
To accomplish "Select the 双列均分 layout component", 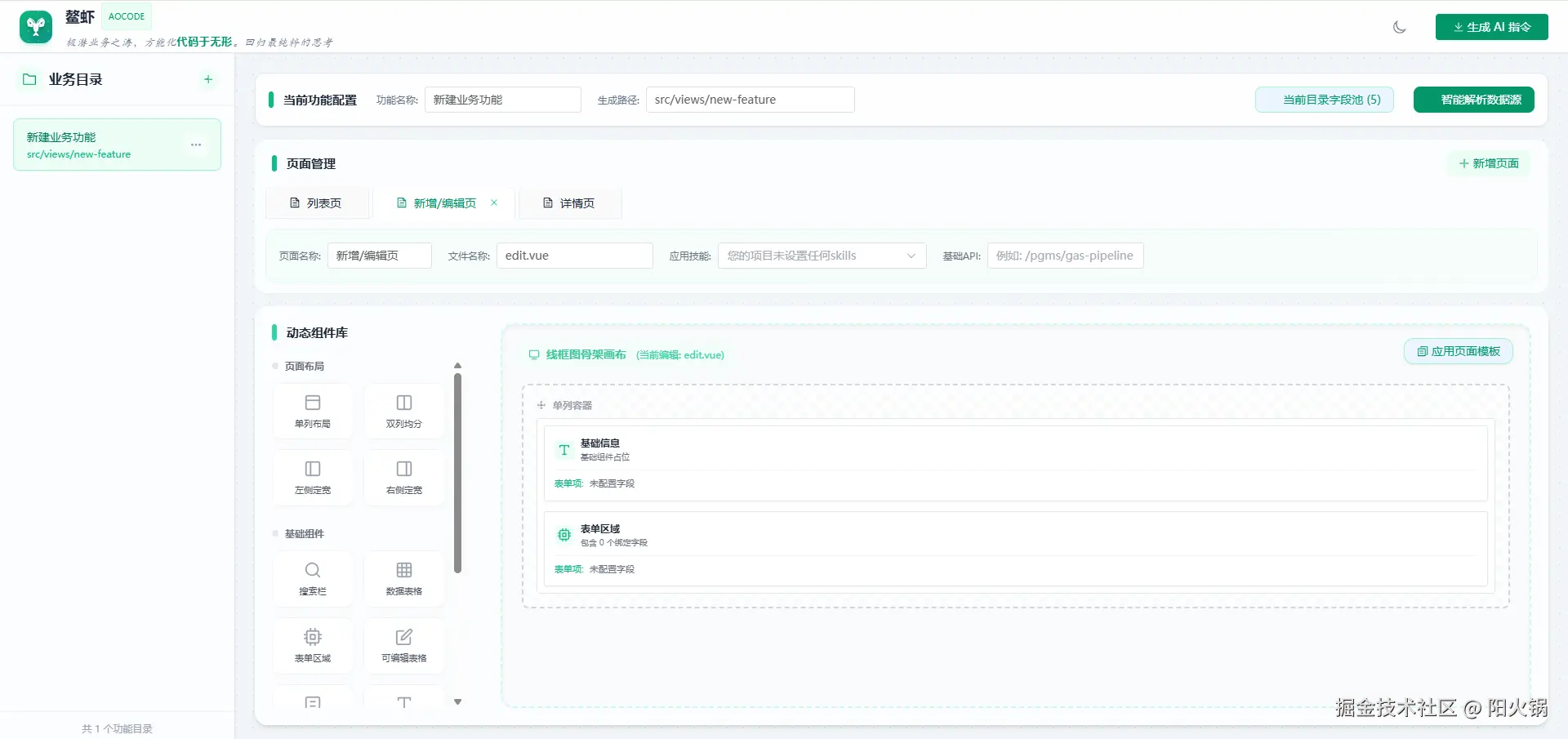I will click(x=404, y=412).
